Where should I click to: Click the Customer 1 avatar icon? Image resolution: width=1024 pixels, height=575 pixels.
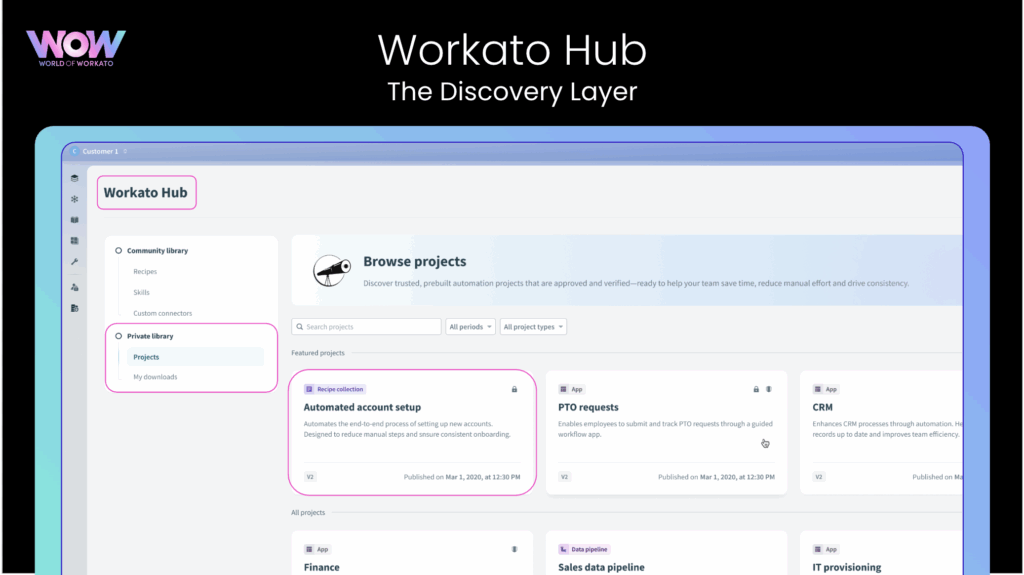tap(74, 152)
